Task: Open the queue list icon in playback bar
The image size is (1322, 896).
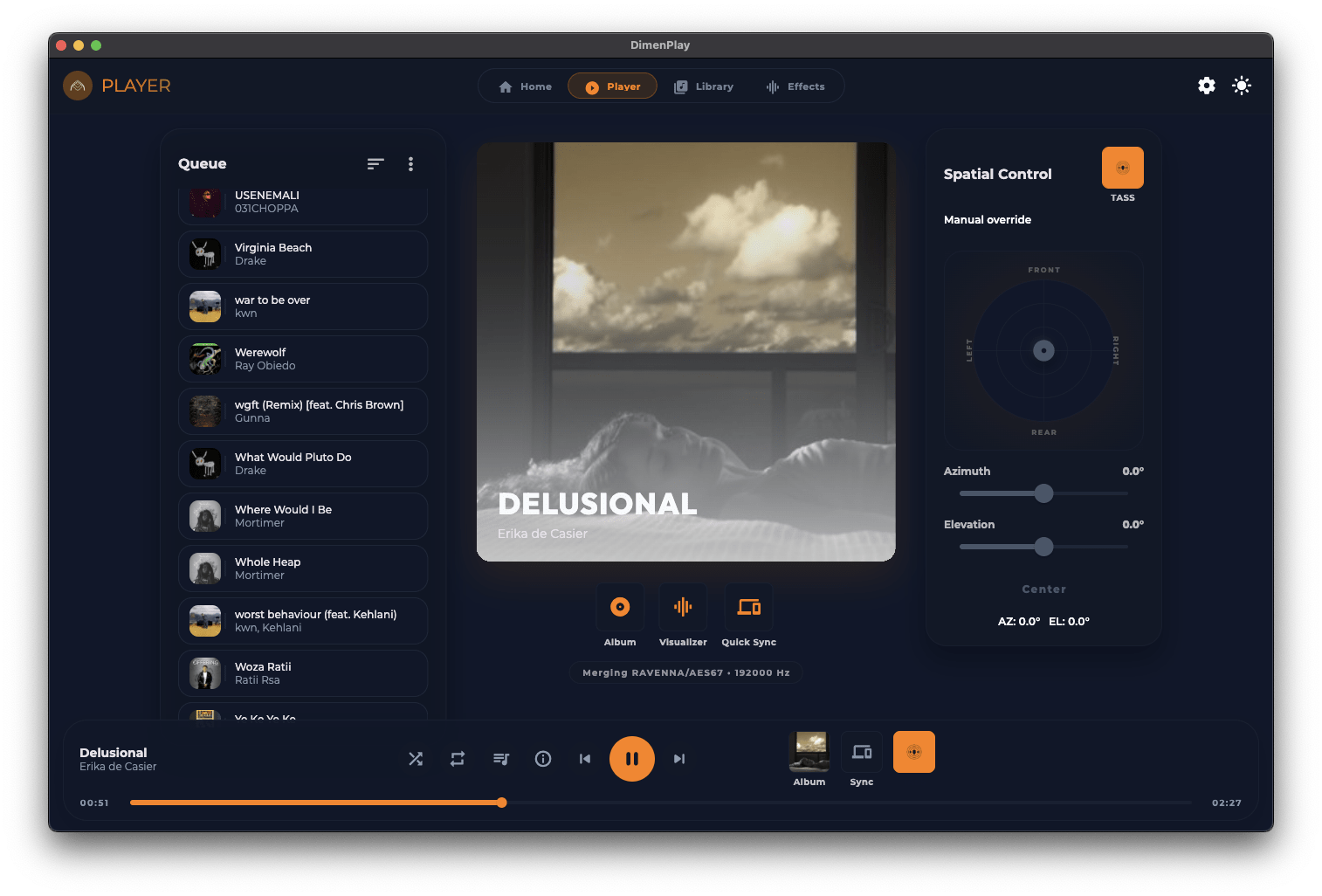Action: pyautogui.click(x=500, y=759)
